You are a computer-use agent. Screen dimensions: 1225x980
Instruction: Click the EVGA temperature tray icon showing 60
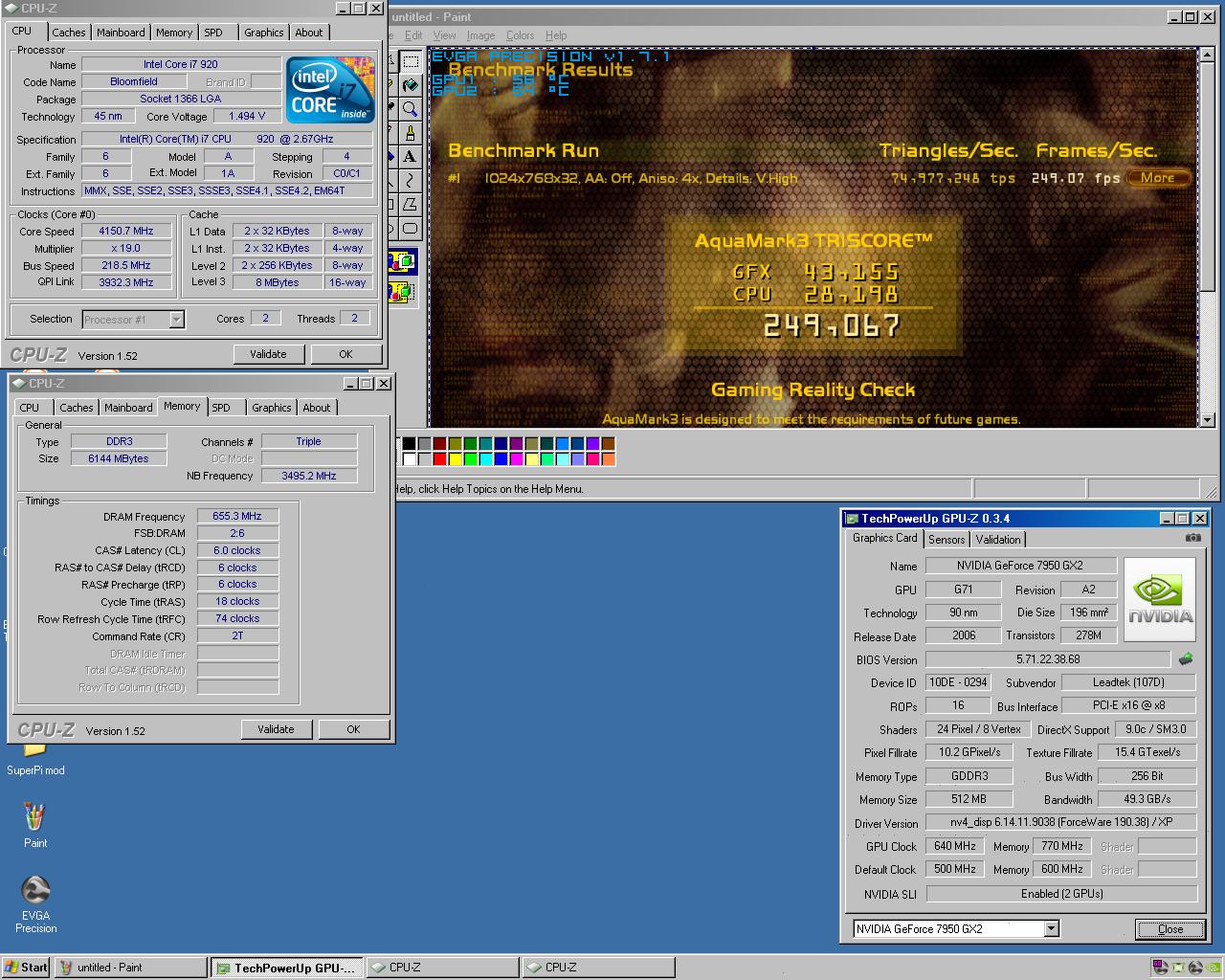(1162, 968)
